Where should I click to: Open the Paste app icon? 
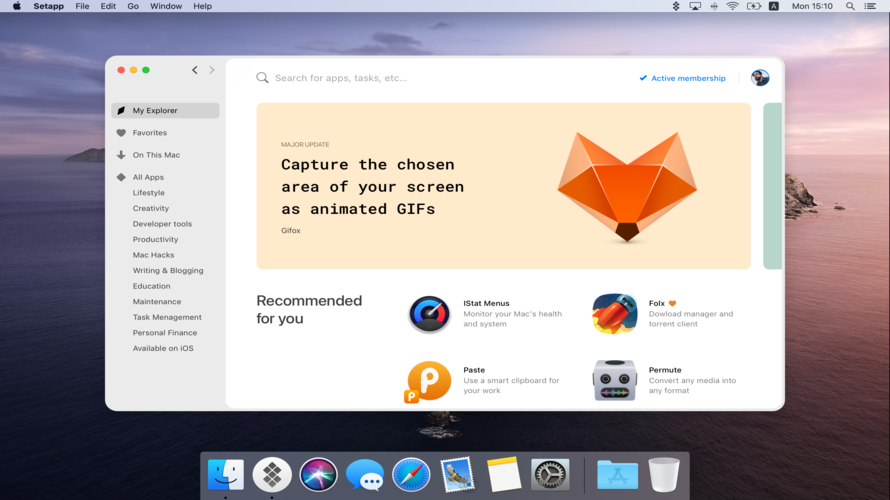428,381
